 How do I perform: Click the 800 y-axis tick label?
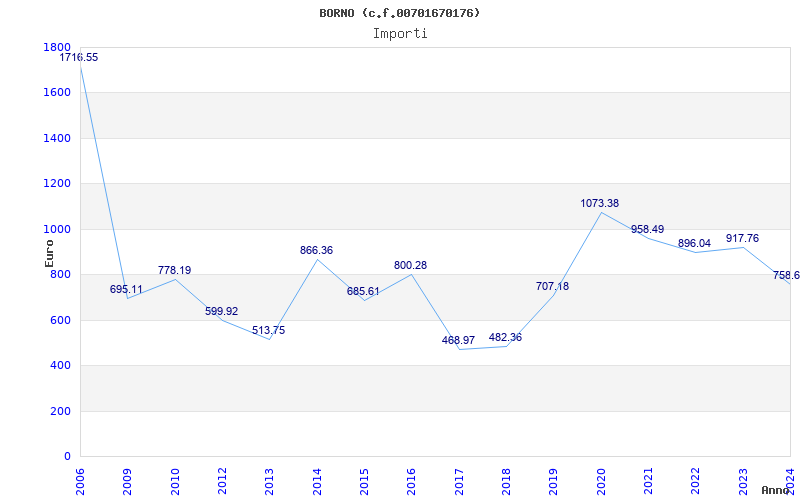click(60, 275)
